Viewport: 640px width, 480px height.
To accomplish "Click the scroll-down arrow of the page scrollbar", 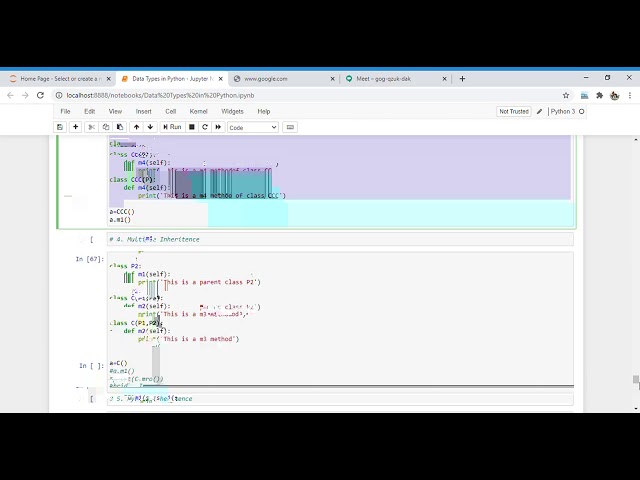I will [636, 408].
